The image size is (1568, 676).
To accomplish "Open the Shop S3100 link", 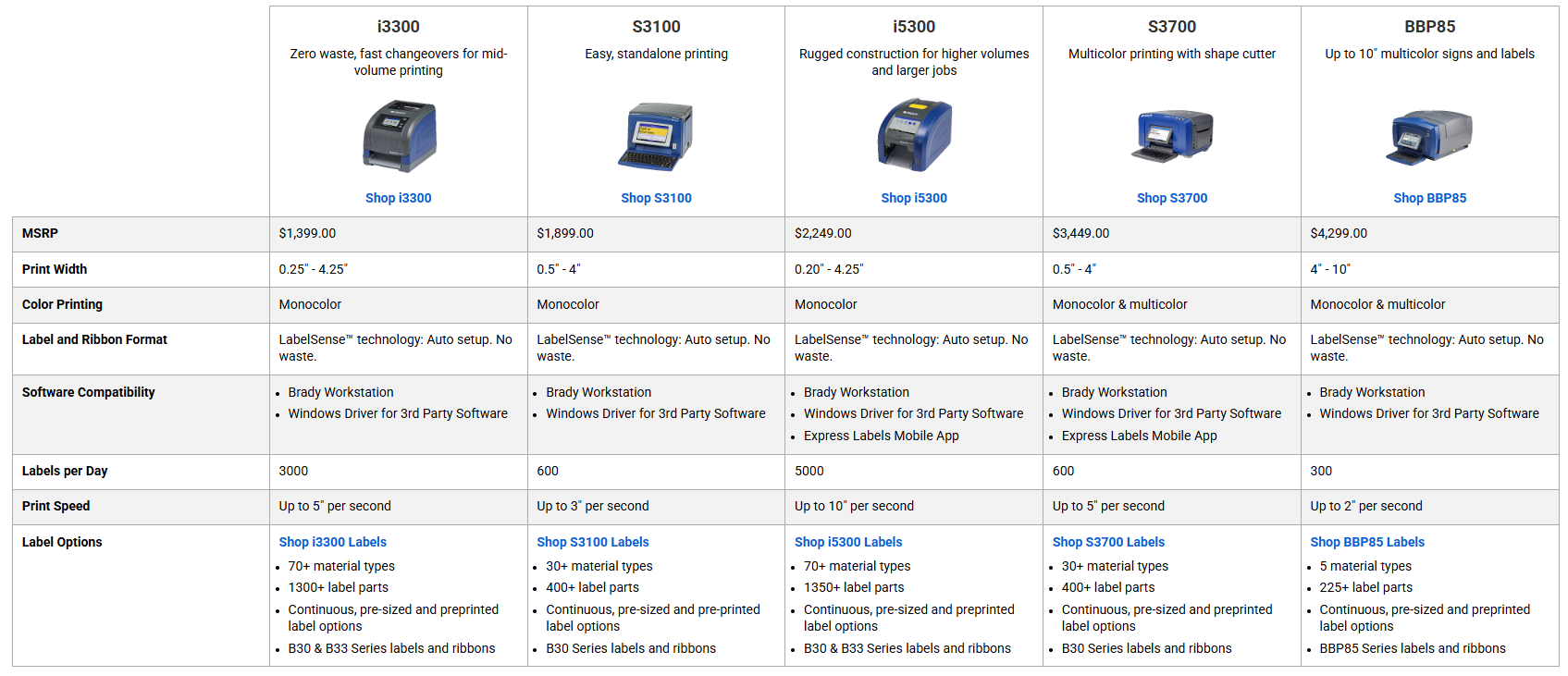I will tap(656, 198).
